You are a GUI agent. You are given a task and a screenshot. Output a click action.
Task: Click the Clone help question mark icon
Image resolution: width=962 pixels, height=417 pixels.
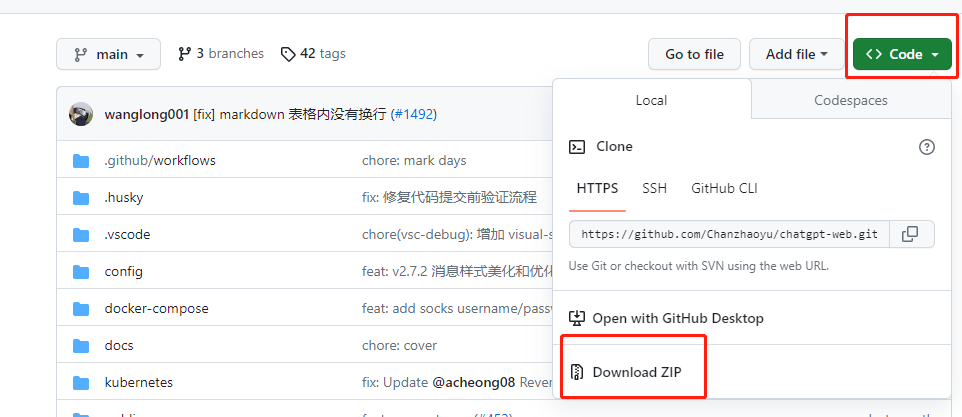[926, 147]
